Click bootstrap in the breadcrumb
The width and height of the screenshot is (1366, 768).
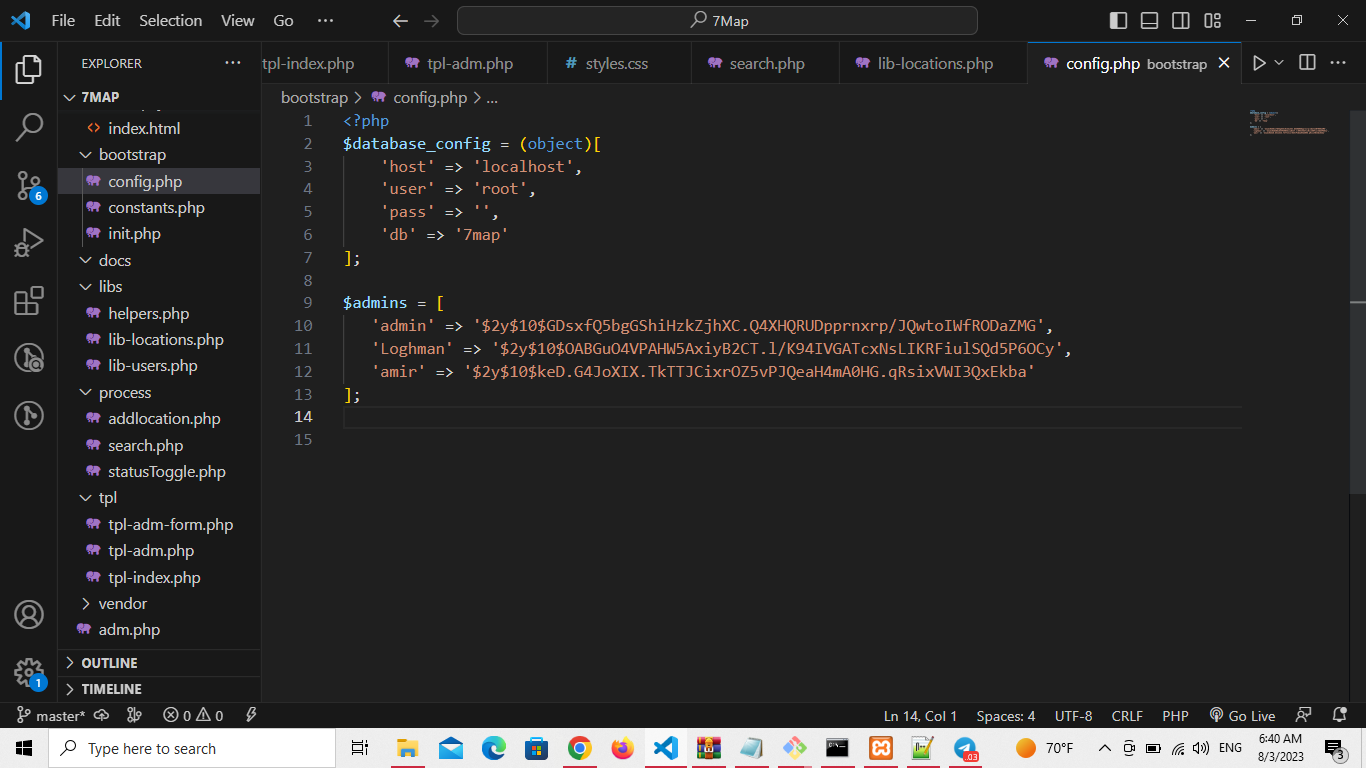[314, 97]
